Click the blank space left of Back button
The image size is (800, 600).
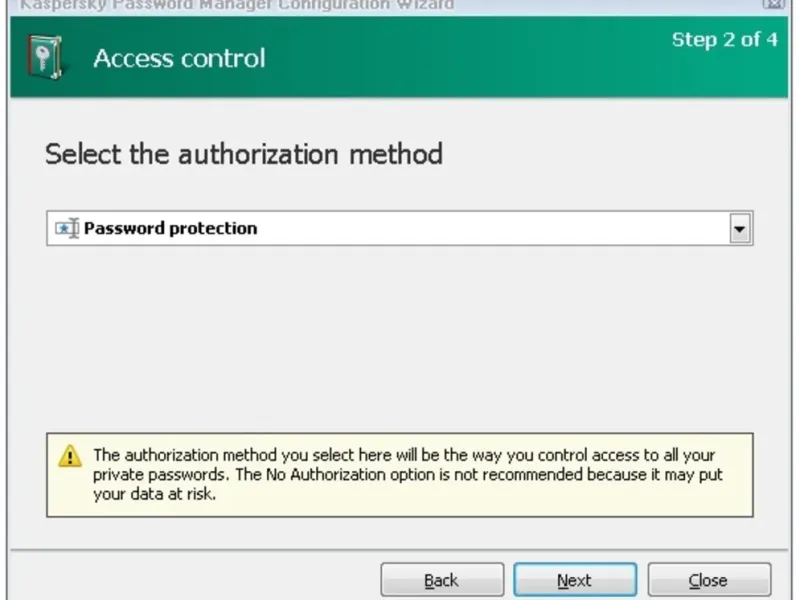pos(200,580)
